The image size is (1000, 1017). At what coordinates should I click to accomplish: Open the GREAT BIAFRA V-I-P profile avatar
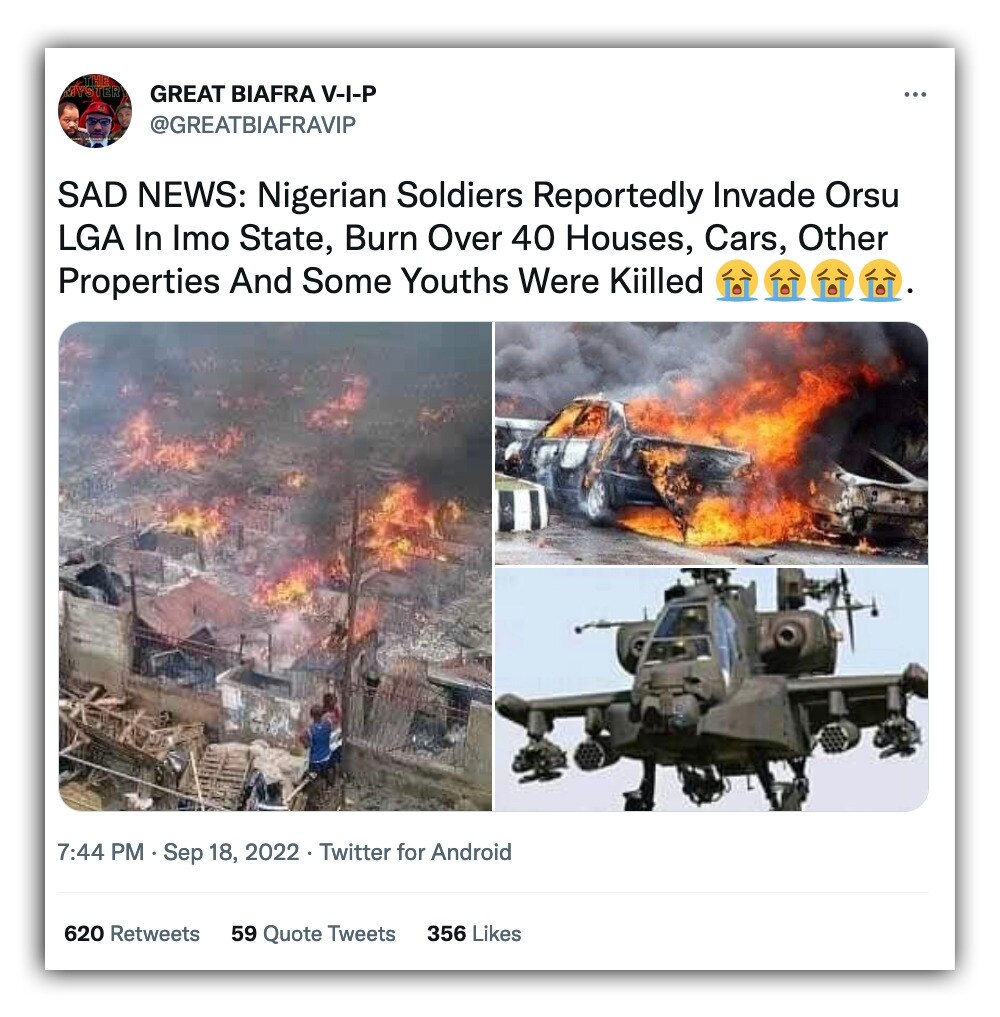(95, 111)
